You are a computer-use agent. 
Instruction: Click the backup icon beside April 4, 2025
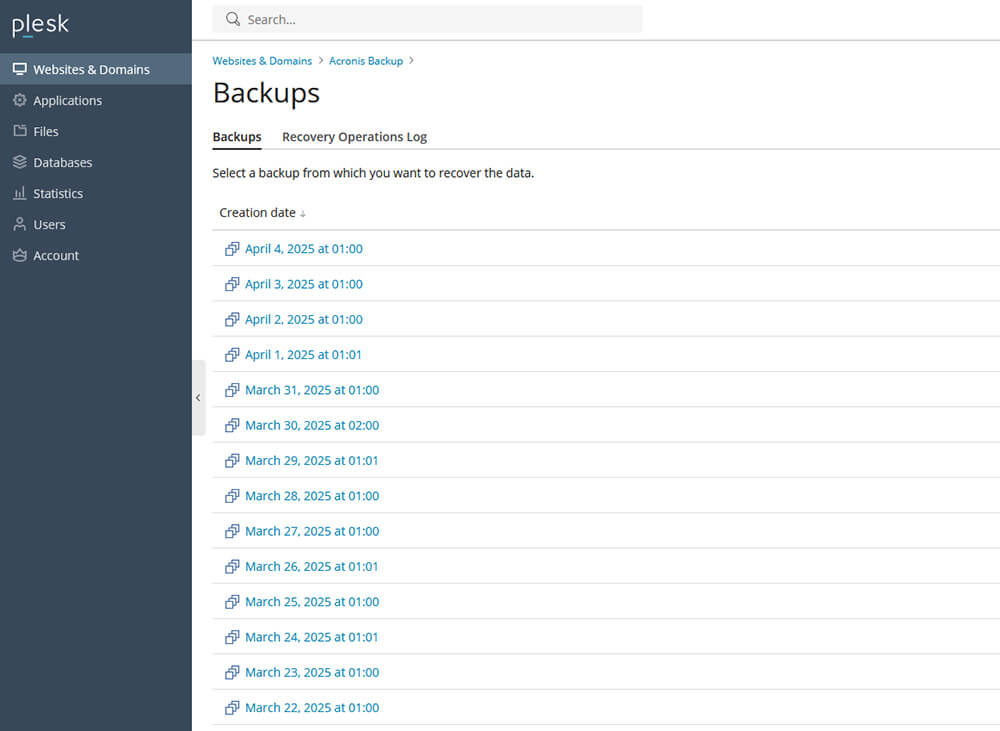coord(232,249)
